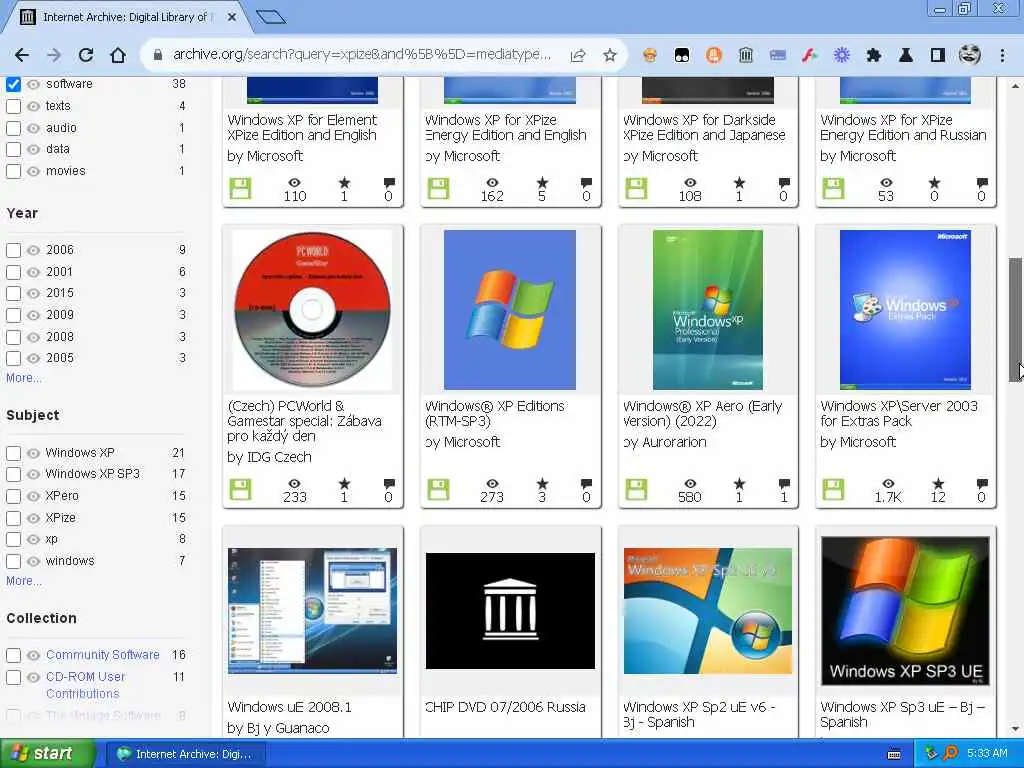Screen dimensions: 1024x768
Task: Click the taskbar clock showing 5:33 AM
Action: point(987,753)
